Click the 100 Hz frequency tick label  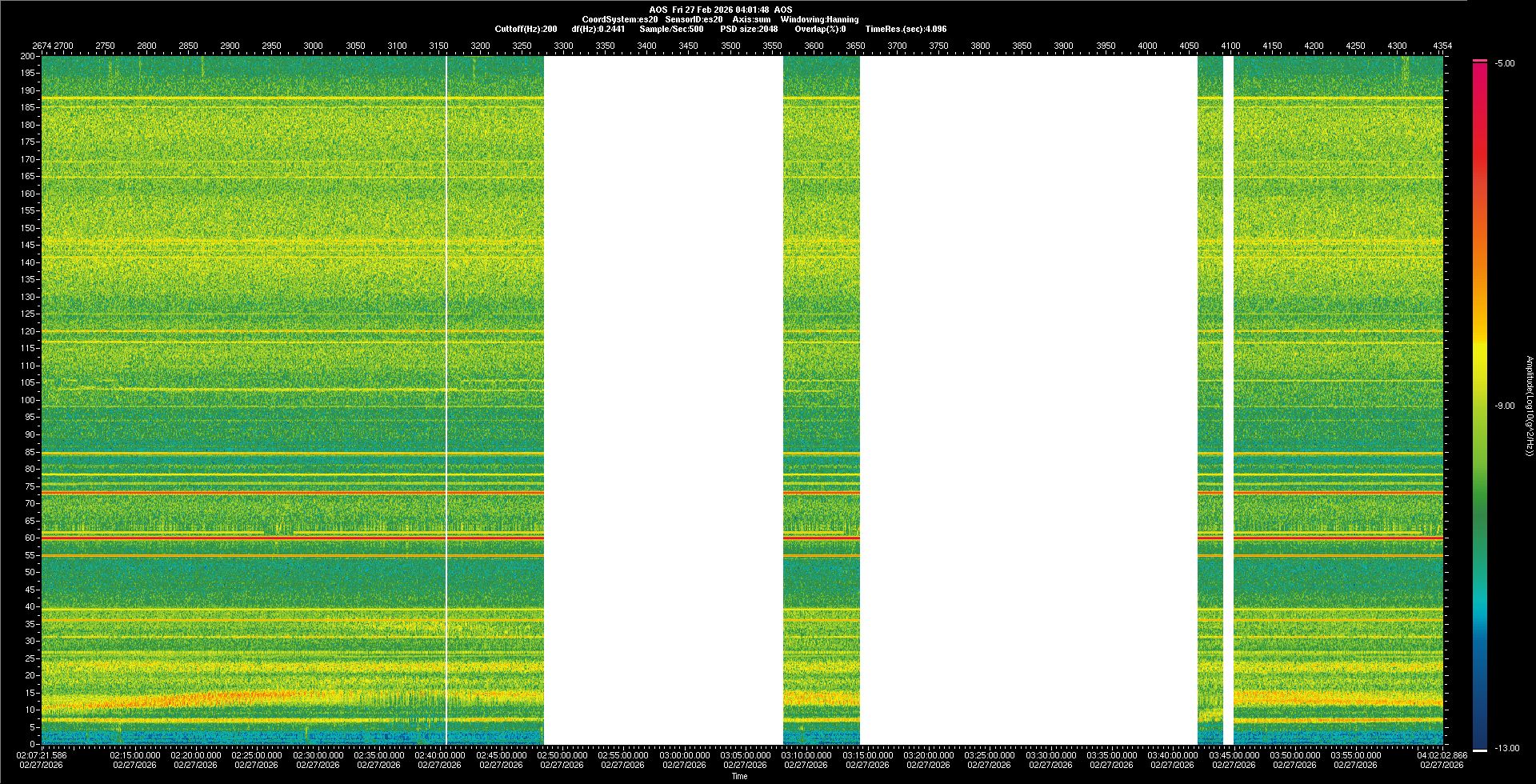(27, 400)
